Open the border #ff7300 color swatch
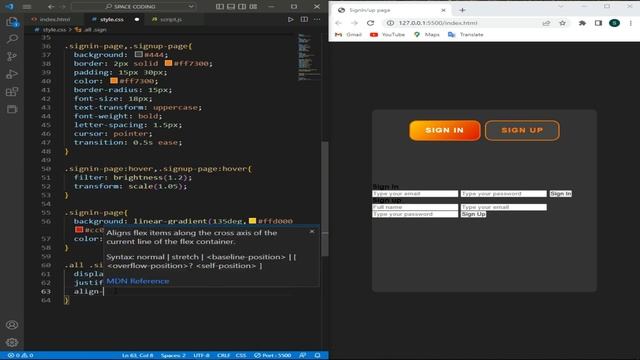 pos(168,63)
